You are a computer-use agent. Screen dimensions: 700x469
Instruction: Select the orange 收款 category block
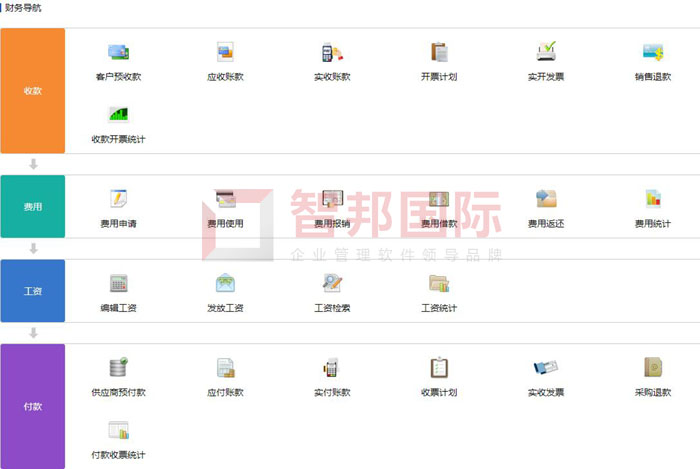coord(33,91)
